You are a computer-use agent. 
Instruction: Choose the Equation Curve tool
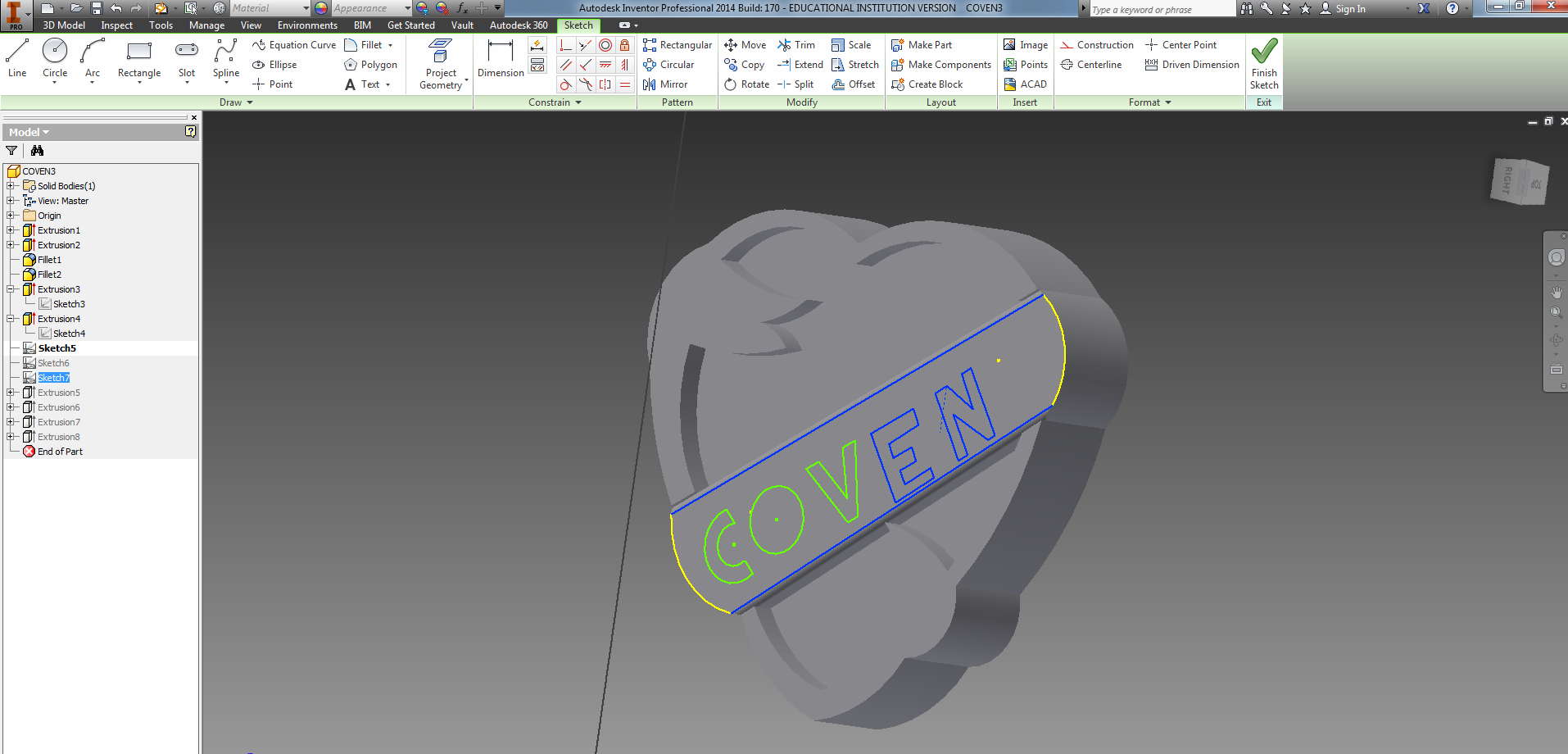pos(293,45)
